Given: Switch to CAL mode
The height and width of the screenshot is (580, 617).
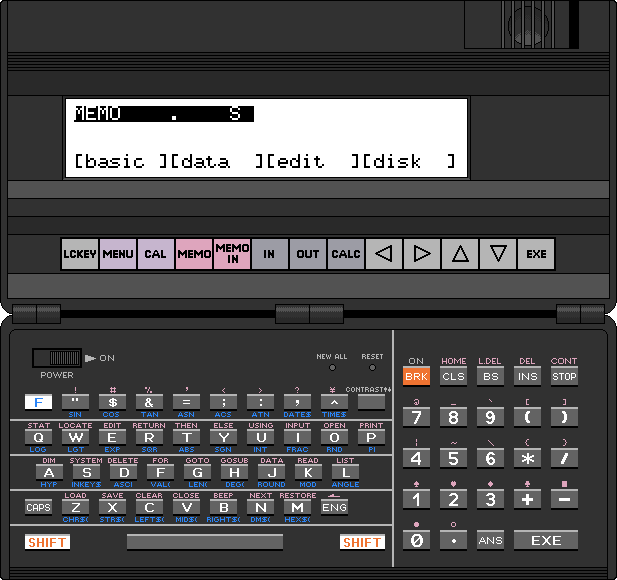Looking at the screenshot, I should (x=156, y=254).
